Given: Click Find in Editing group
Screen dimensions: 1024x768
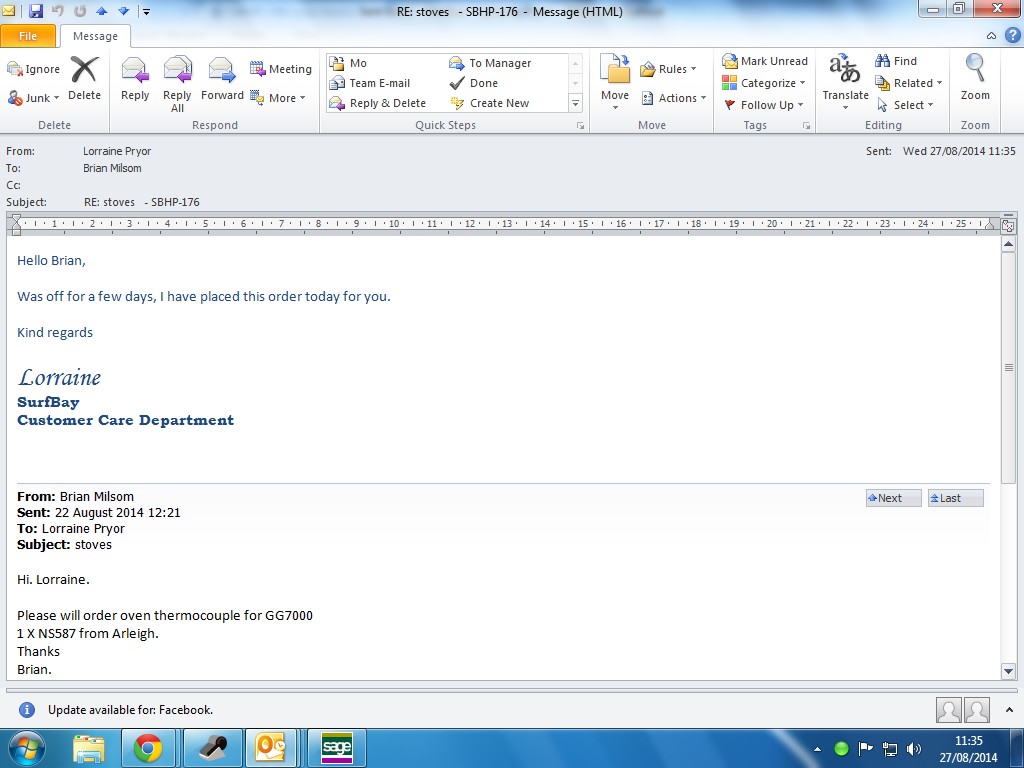Looking at the screenshot, I should 896,61.
